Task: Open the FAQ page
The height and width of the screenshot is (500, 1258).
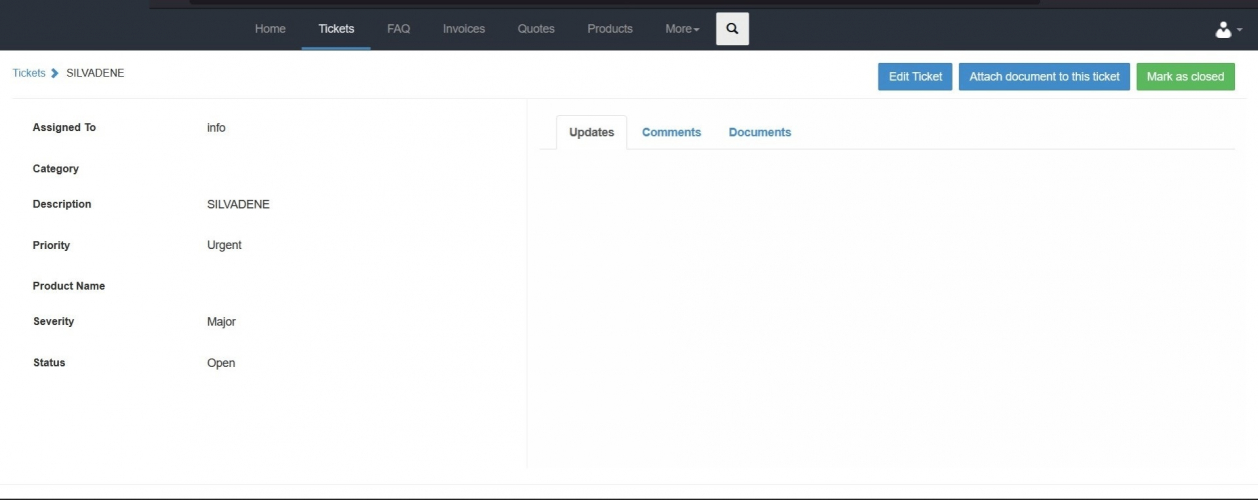Action: 398,29
